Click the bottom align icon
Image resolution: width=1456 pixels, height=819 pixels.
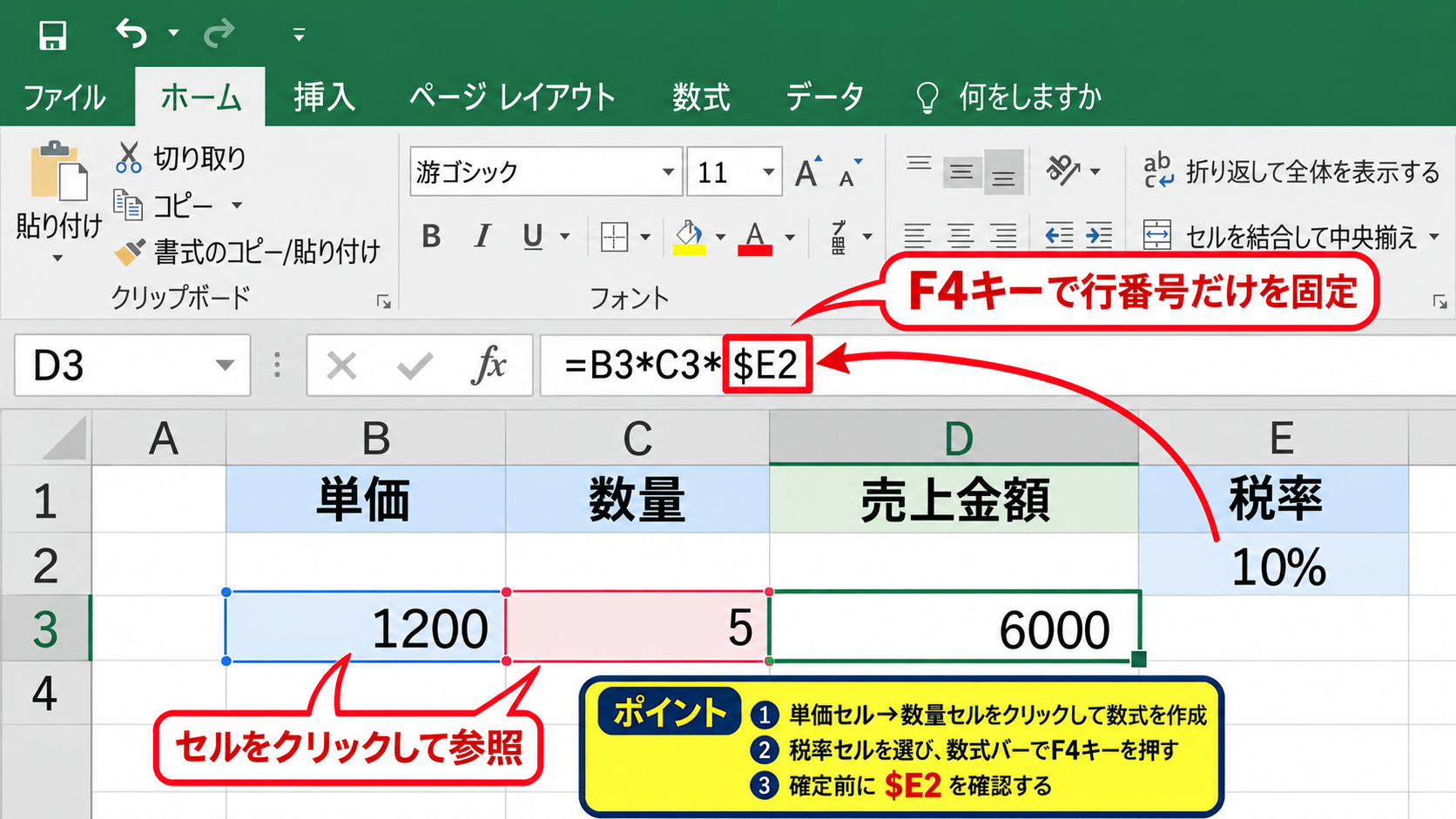(1004, 172)
